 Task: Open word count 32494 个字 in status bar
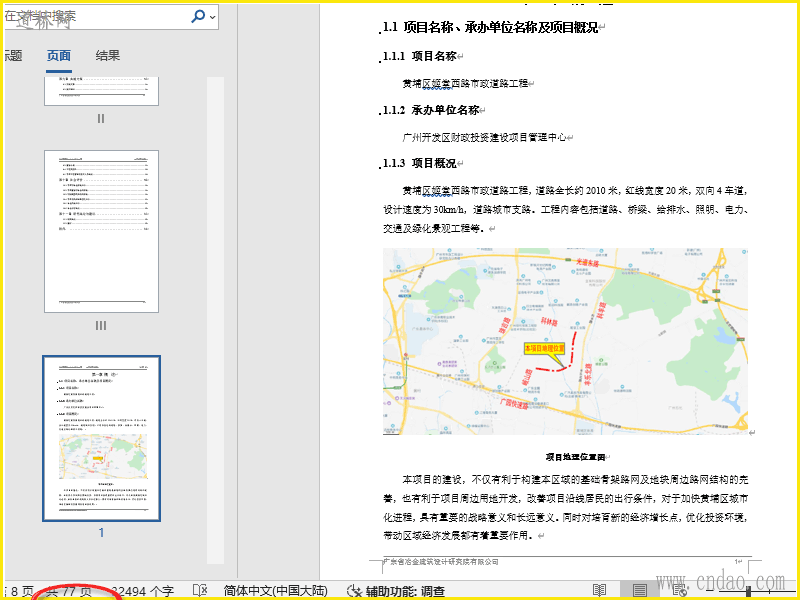140,591
